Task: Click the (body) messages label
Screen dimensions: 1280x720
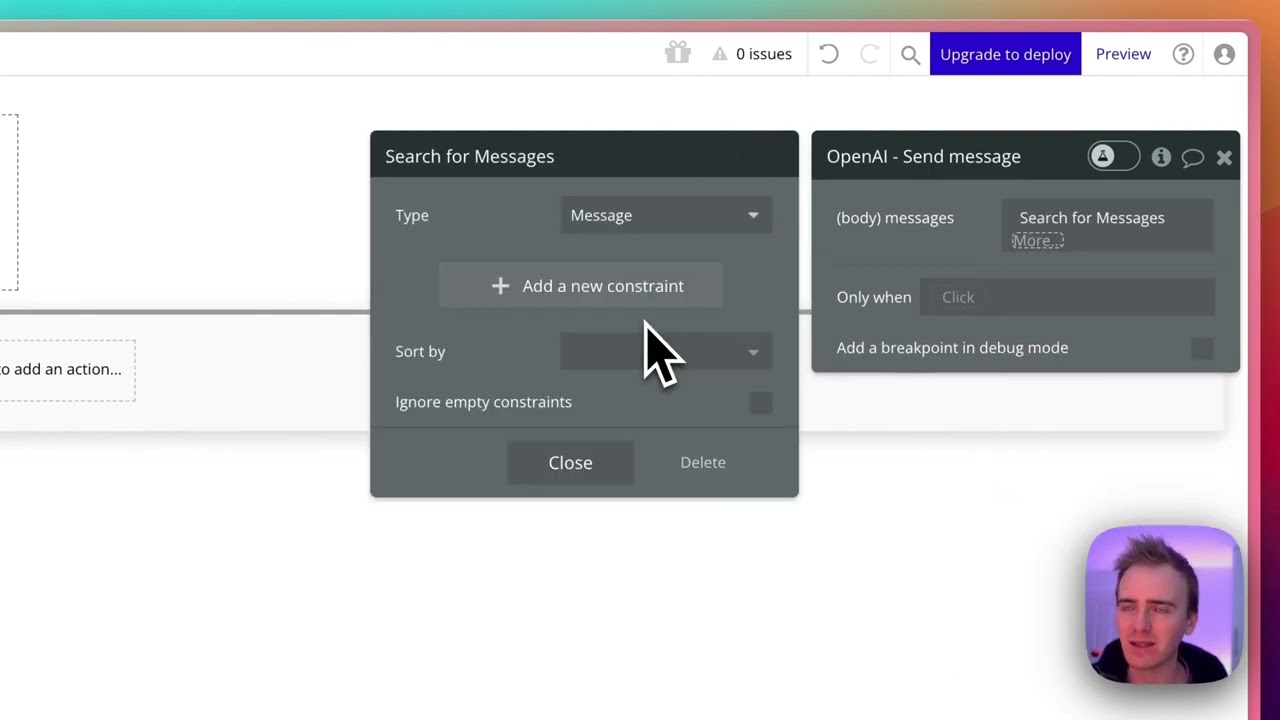Action: point(895,218)
